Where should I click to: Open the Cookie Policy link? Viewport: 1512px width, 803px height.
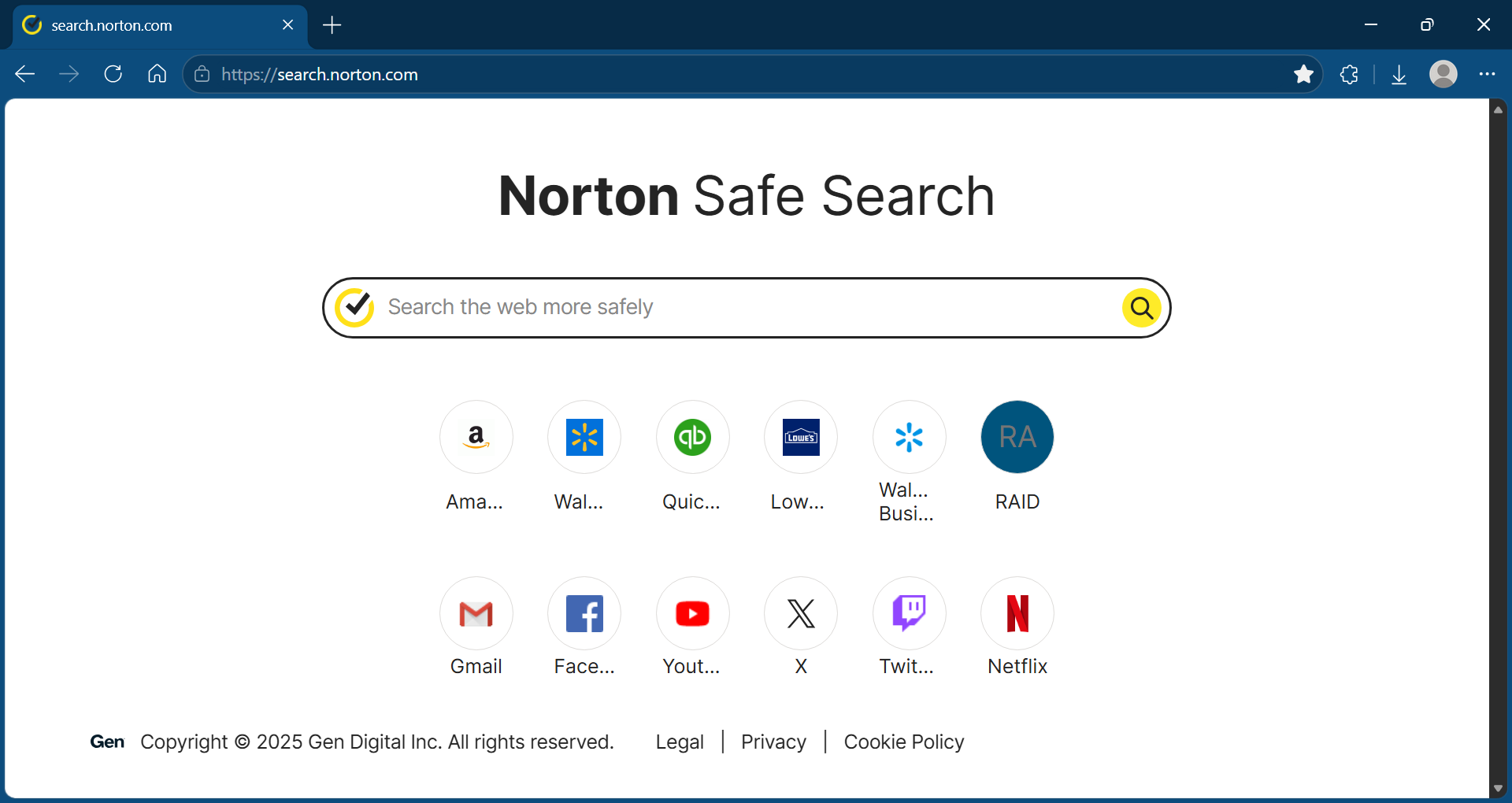(904, 742)
